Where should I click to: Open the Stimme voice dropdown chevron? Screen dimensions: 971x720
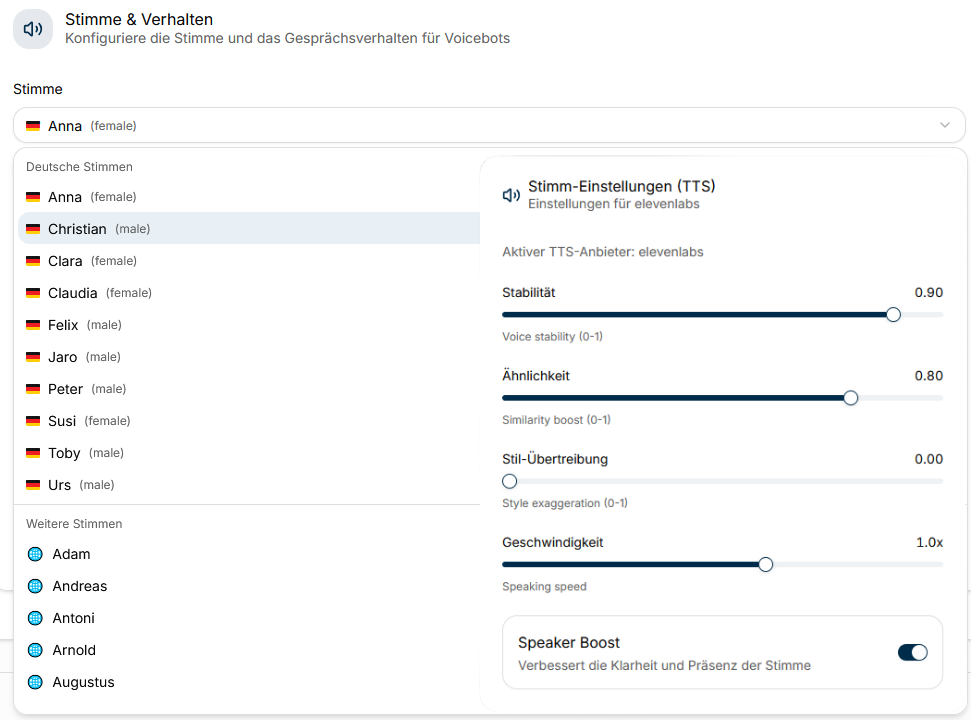944,125
